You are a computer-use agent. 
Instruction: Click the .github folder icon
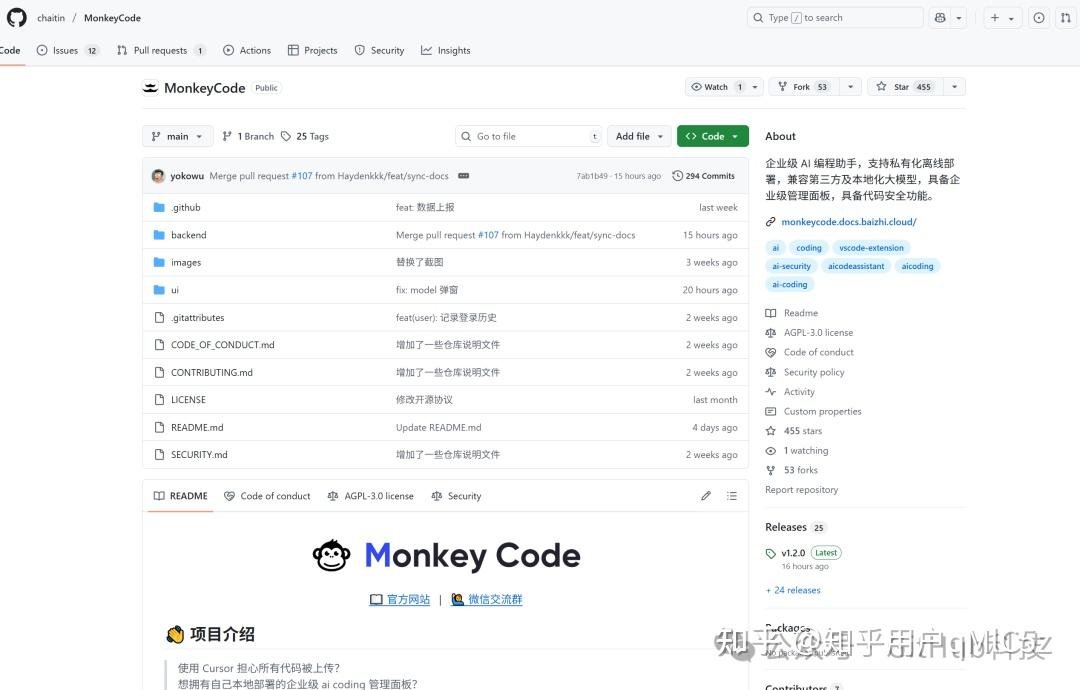click(x=161, y=207)
